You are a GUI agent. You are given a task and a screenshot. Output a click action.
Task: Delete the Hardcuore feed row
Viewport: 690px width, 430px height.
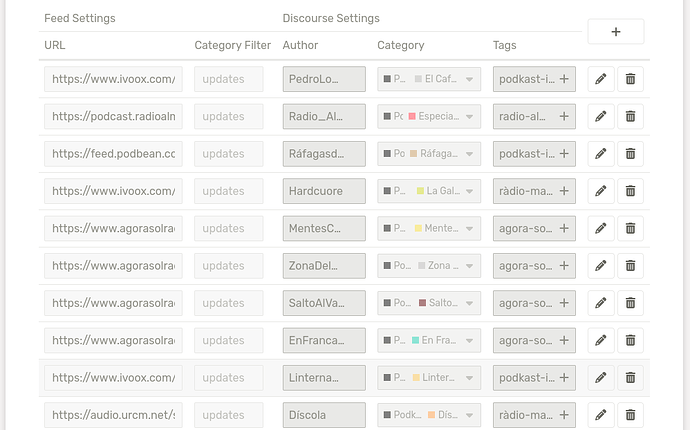[x=631, y=191]
